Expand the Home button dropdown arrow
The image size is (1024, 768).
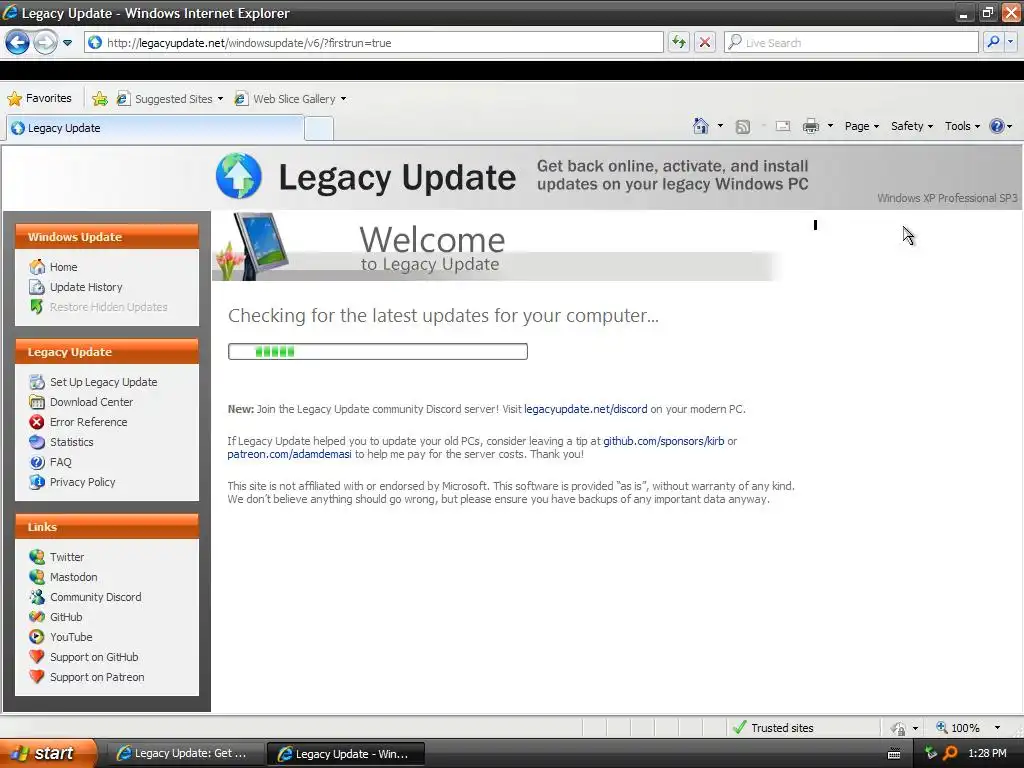coord(720,126)
